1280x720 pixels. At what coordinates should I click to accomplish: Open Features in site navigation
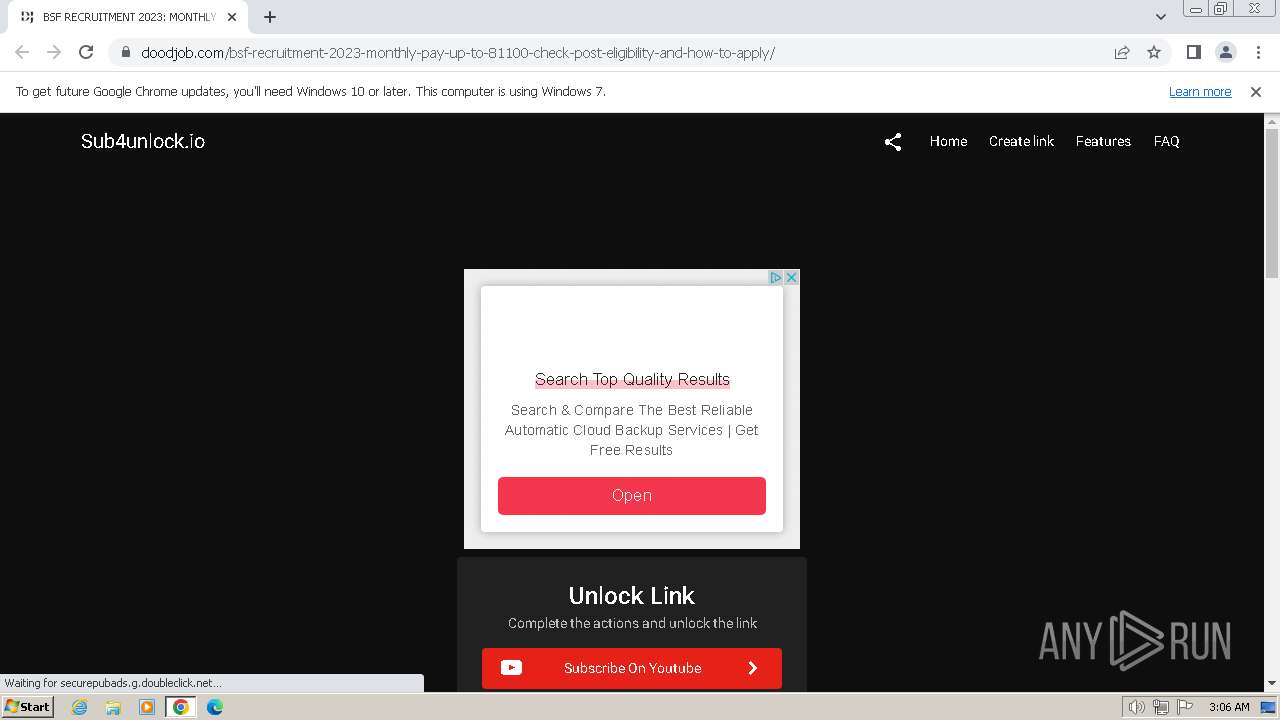[1103, 141]
